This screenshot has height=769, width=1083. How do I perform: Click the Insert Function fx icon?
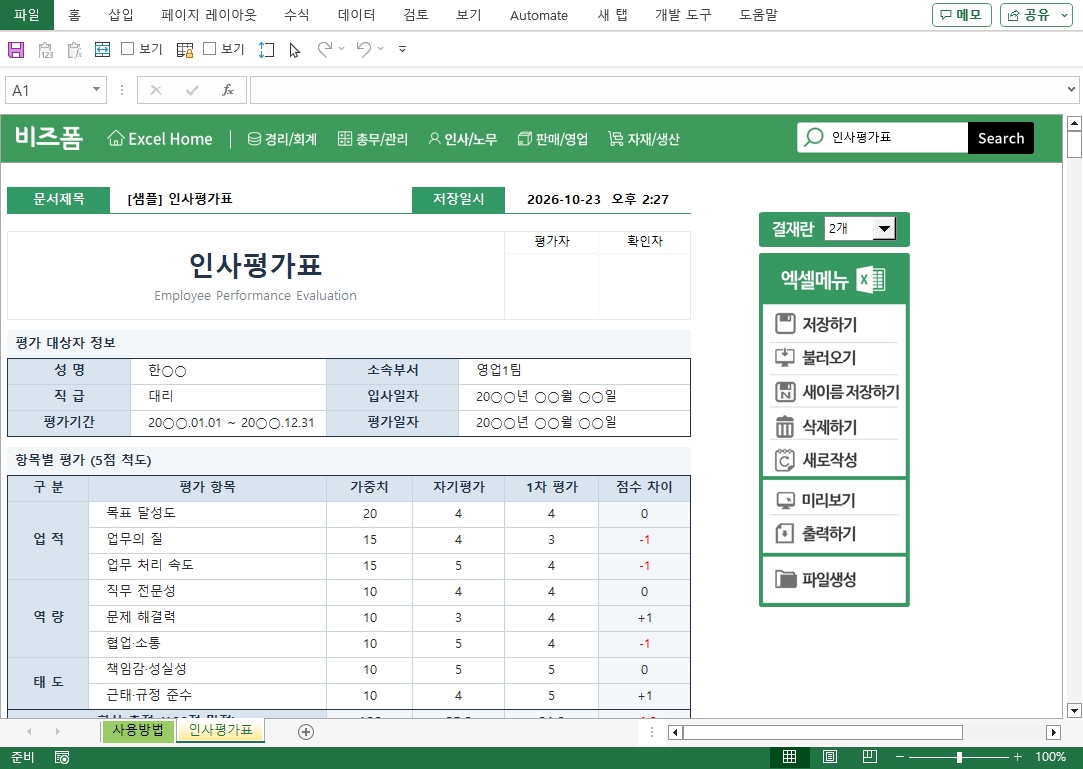point(228,90)
